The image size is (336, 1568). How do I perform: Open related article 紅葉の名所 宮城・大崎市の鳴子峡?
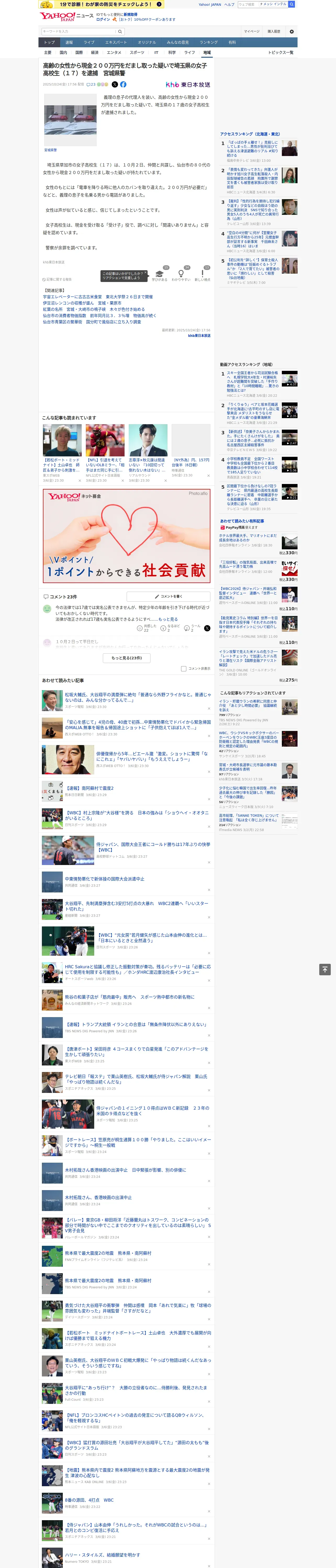[94, 309]
